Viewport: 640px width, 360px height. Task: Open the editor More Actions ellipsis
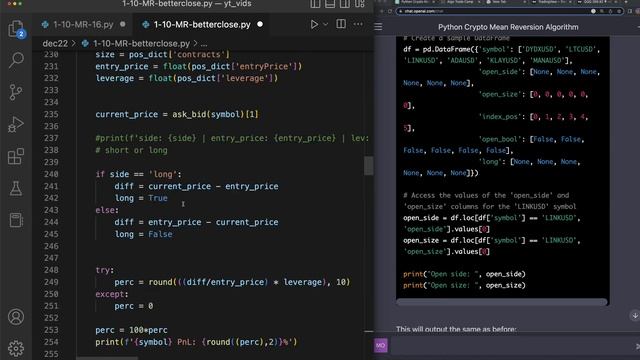(358, 24)
